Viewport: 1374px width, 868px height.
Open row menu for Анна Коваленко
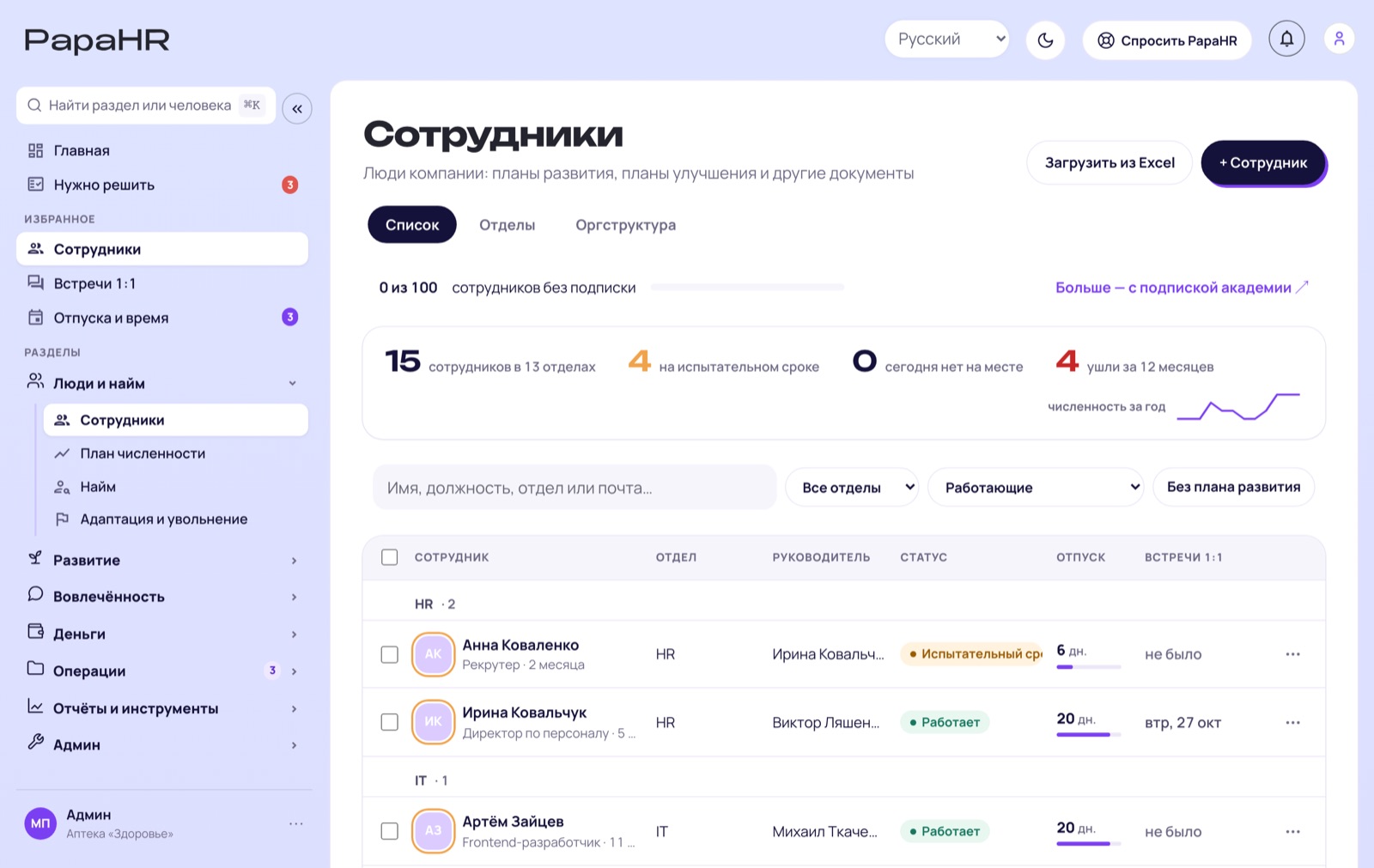coord(1292,654)
